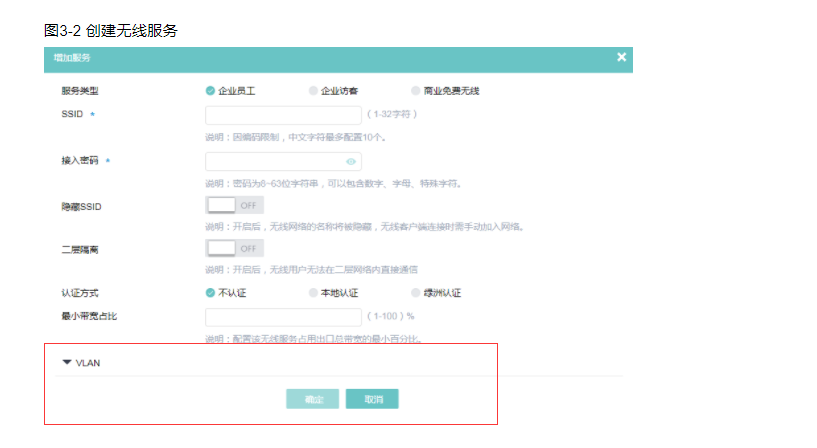Viewport: 817px width, 448px height.
Task: Click the 接入密码 input field
Action: [x=283, y=161]
